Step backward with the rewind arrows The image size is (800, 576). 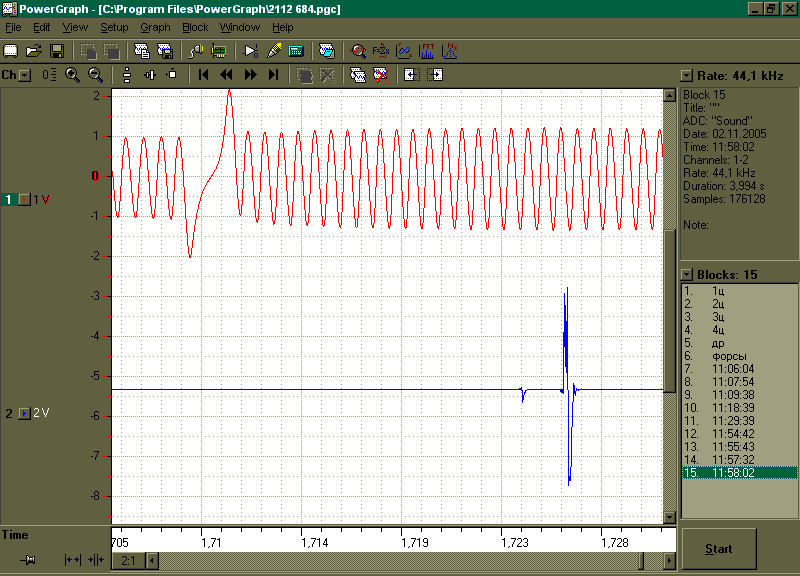coord(227,75)
